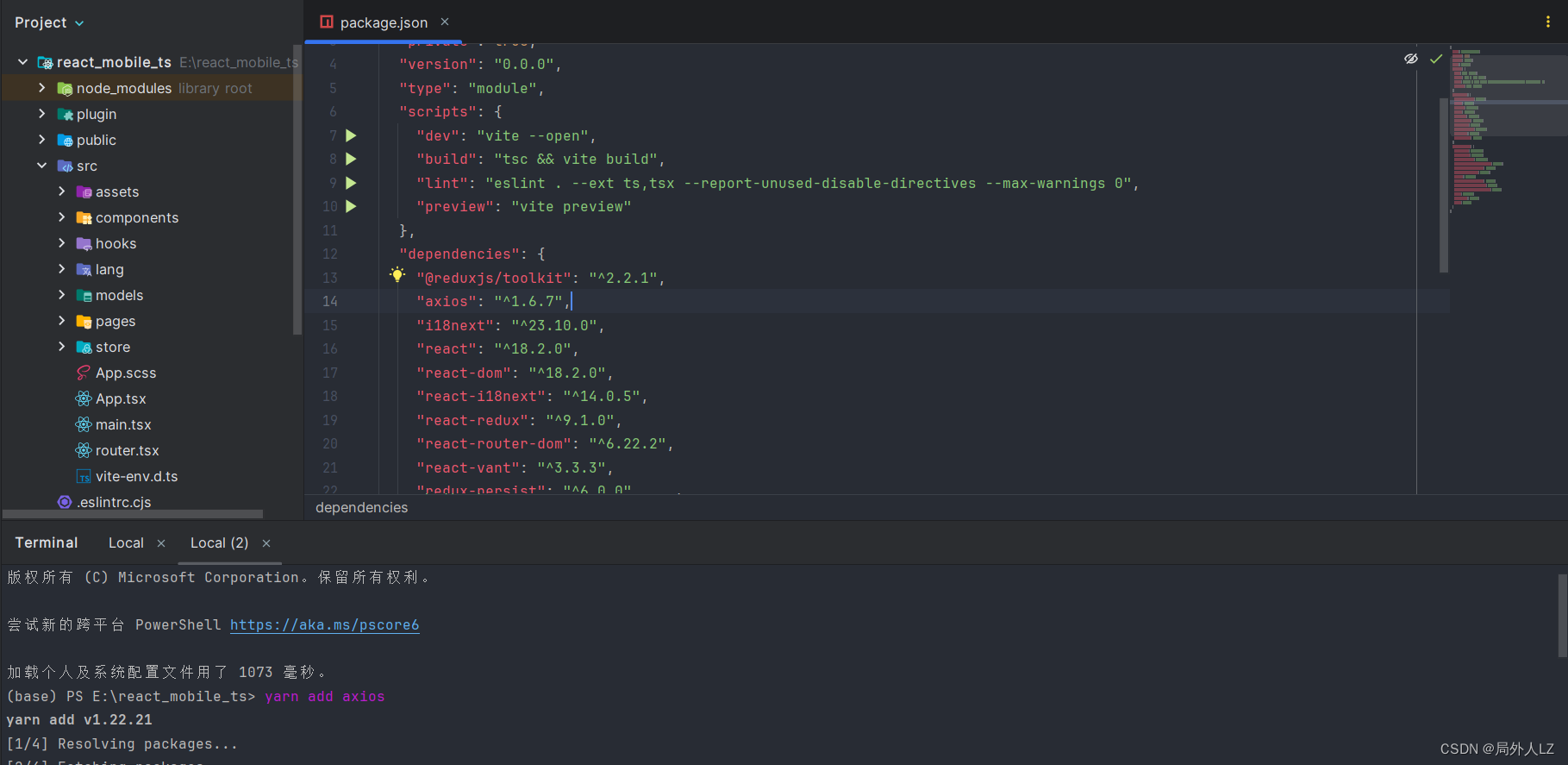Close the Local (2) terminal tab
The image size is (1568, 765).
pos(266,543)
